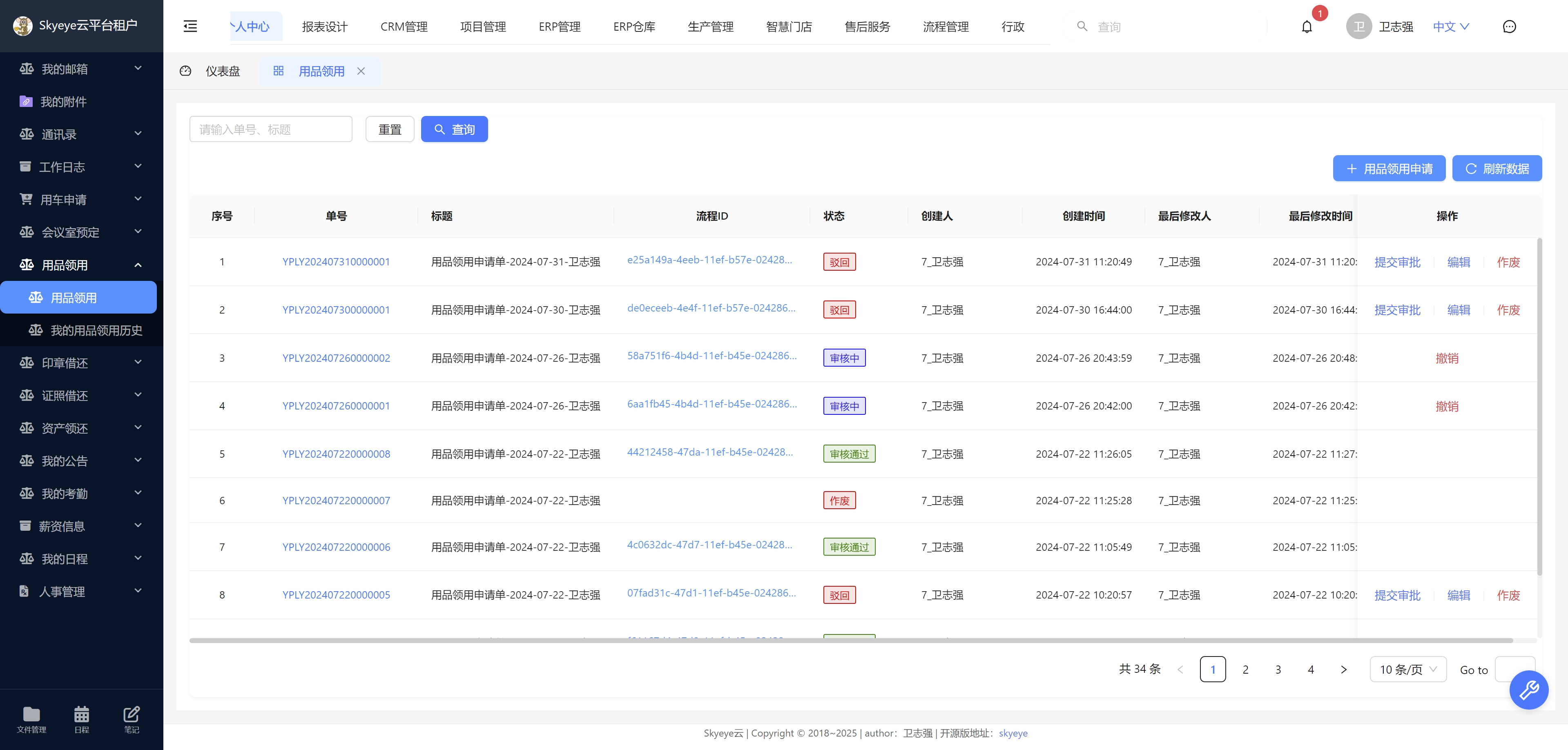Click the user avatar 卫
The image size is (1568, 750).
point(1358,27)
